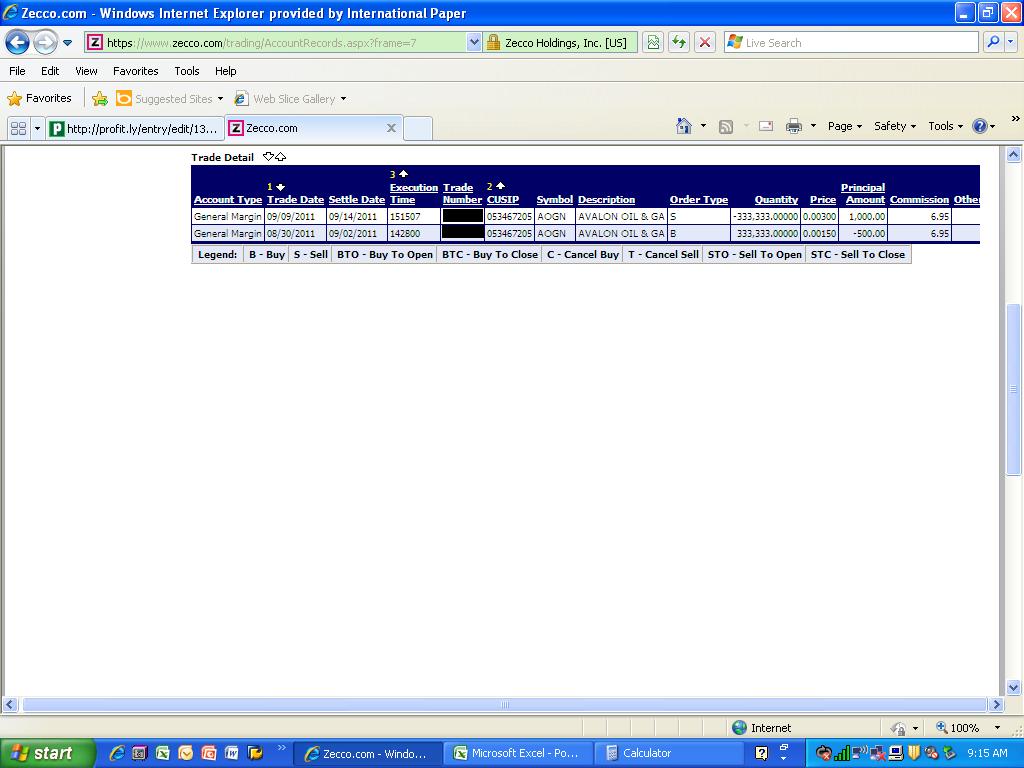This screenshot has width=1024, height=768.
Task: Sort by Principal Amount column header
Action: pyautogui.click(x=863, y=194)
